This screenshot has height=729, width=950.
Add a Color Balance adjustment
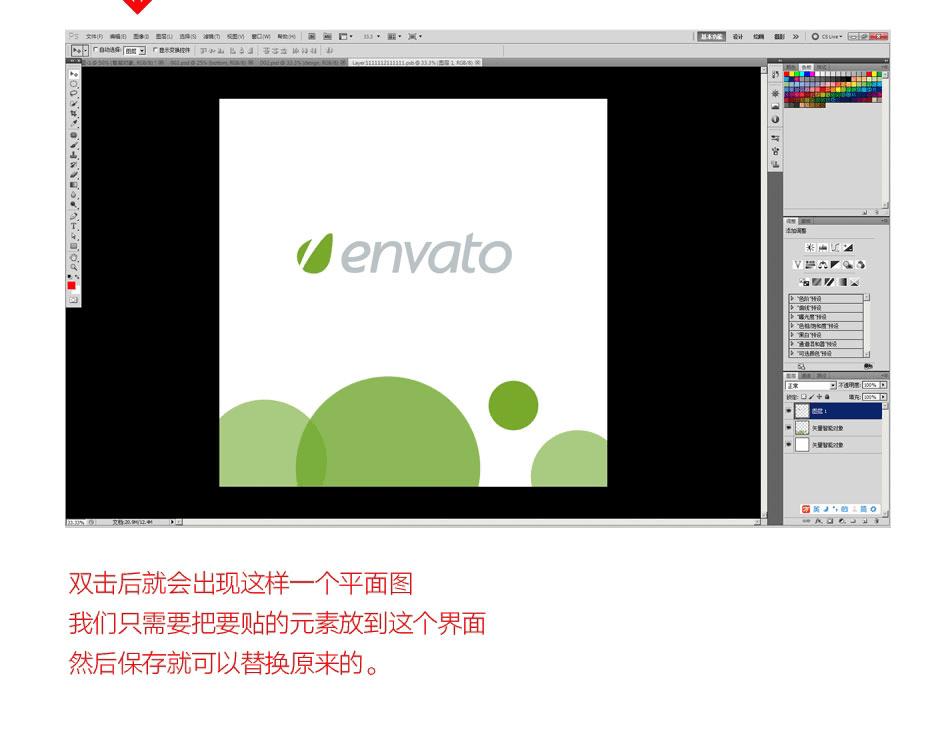pyautogui.click(x=823, y=265)
